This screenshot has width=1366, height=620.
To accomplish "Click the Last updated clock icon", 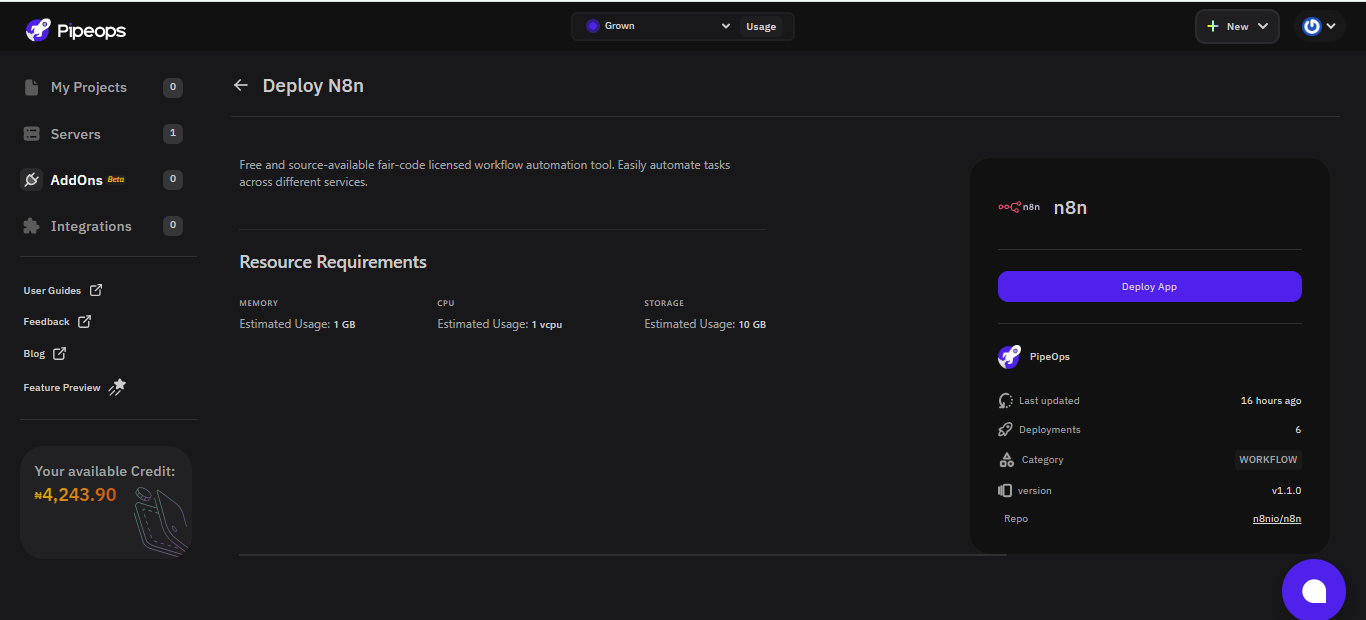I will point(1006,401).
